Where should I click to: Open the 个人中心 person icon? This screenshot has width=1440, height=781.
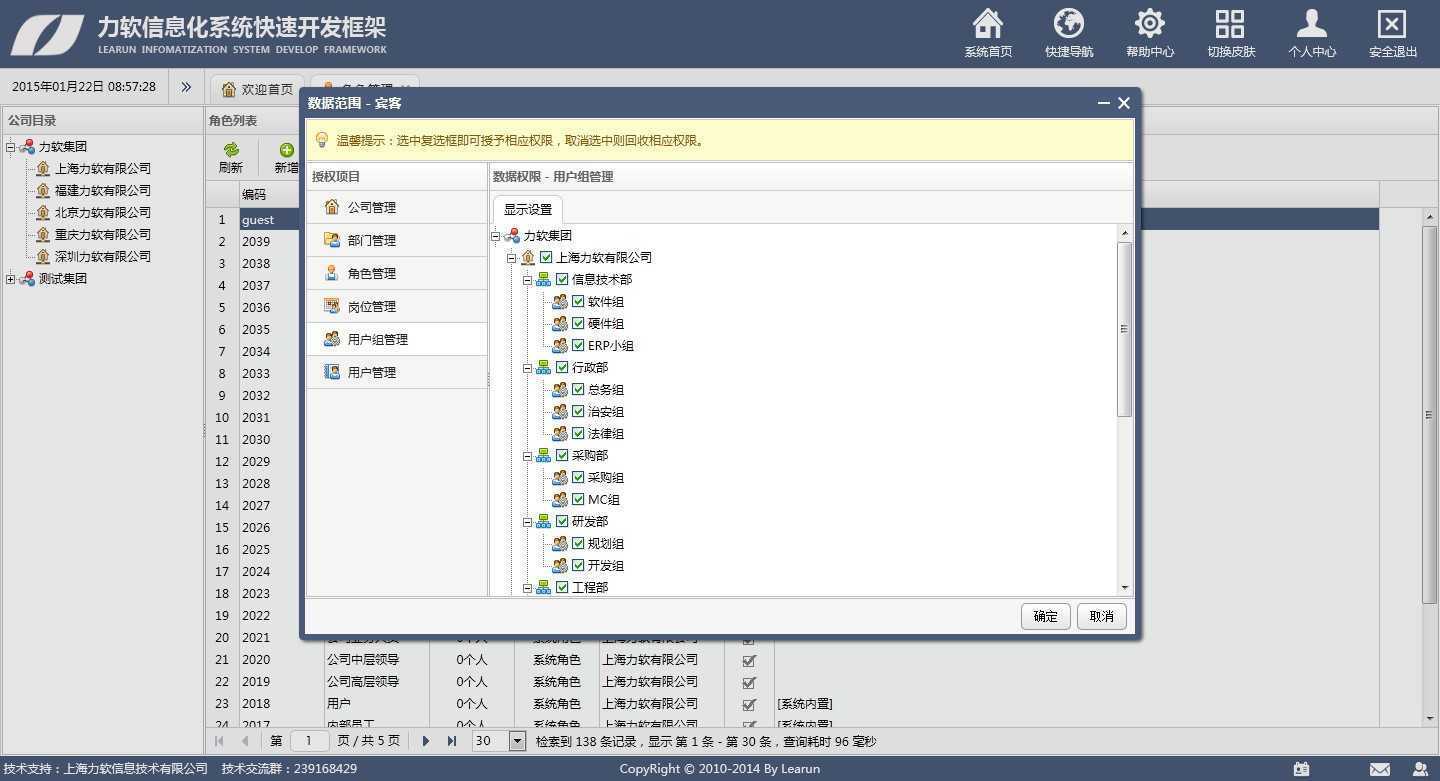pos(1311,24)
